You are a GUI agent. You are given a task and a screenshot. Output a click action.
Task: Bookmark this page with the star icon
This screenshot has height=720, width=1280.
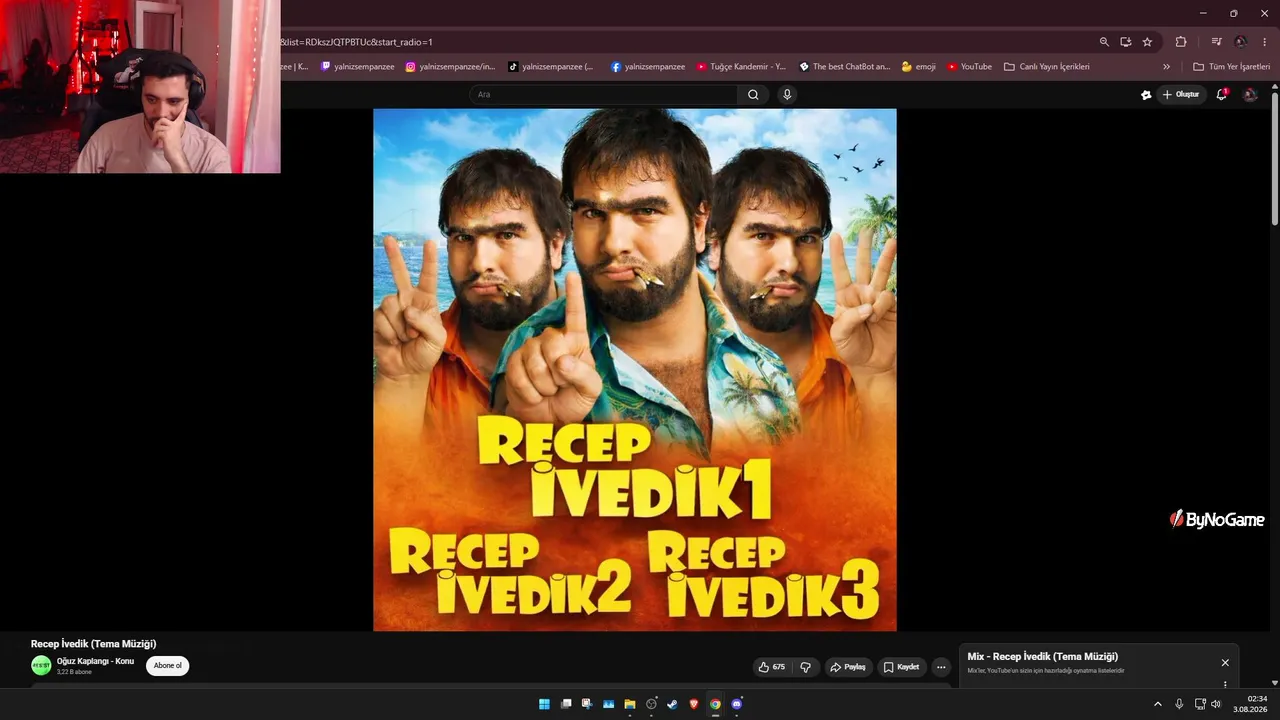coord(1147,42)
